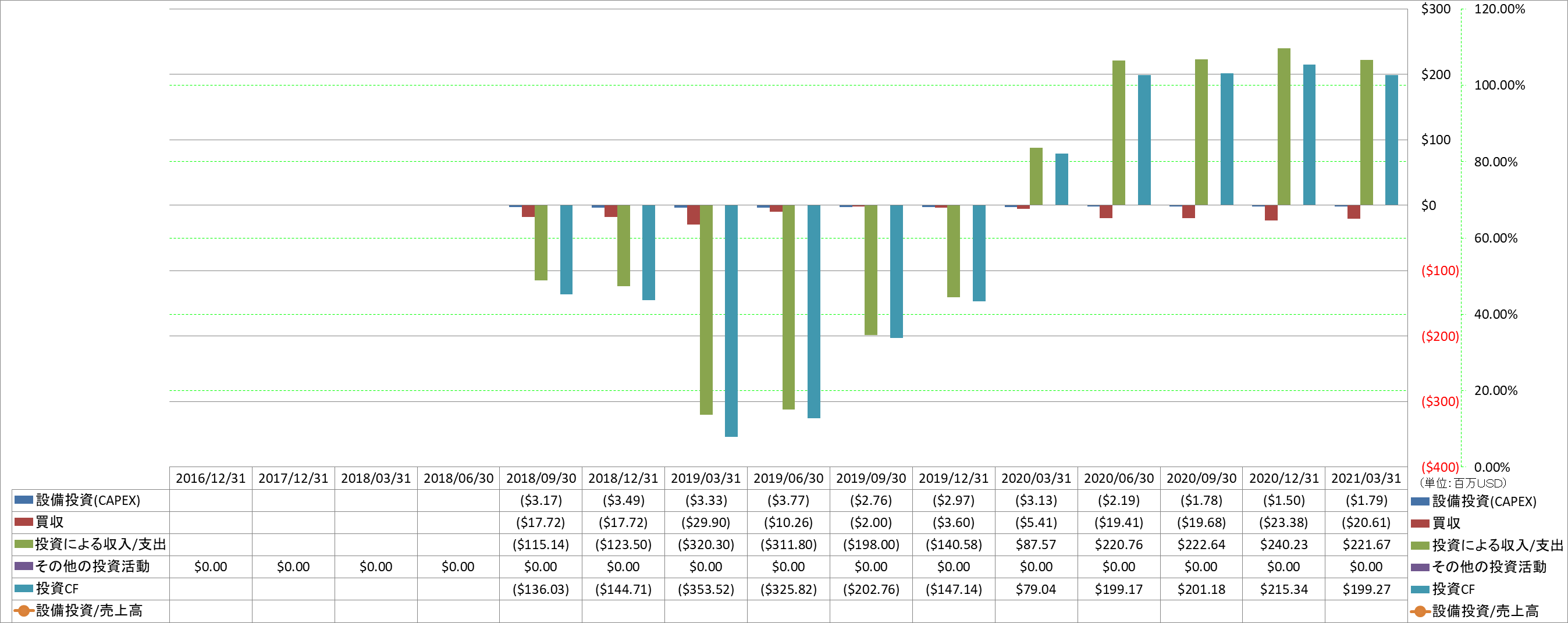Select the 投資CF entry in the right legend
Screen dimensions: 1568x623
(1442, 589)
